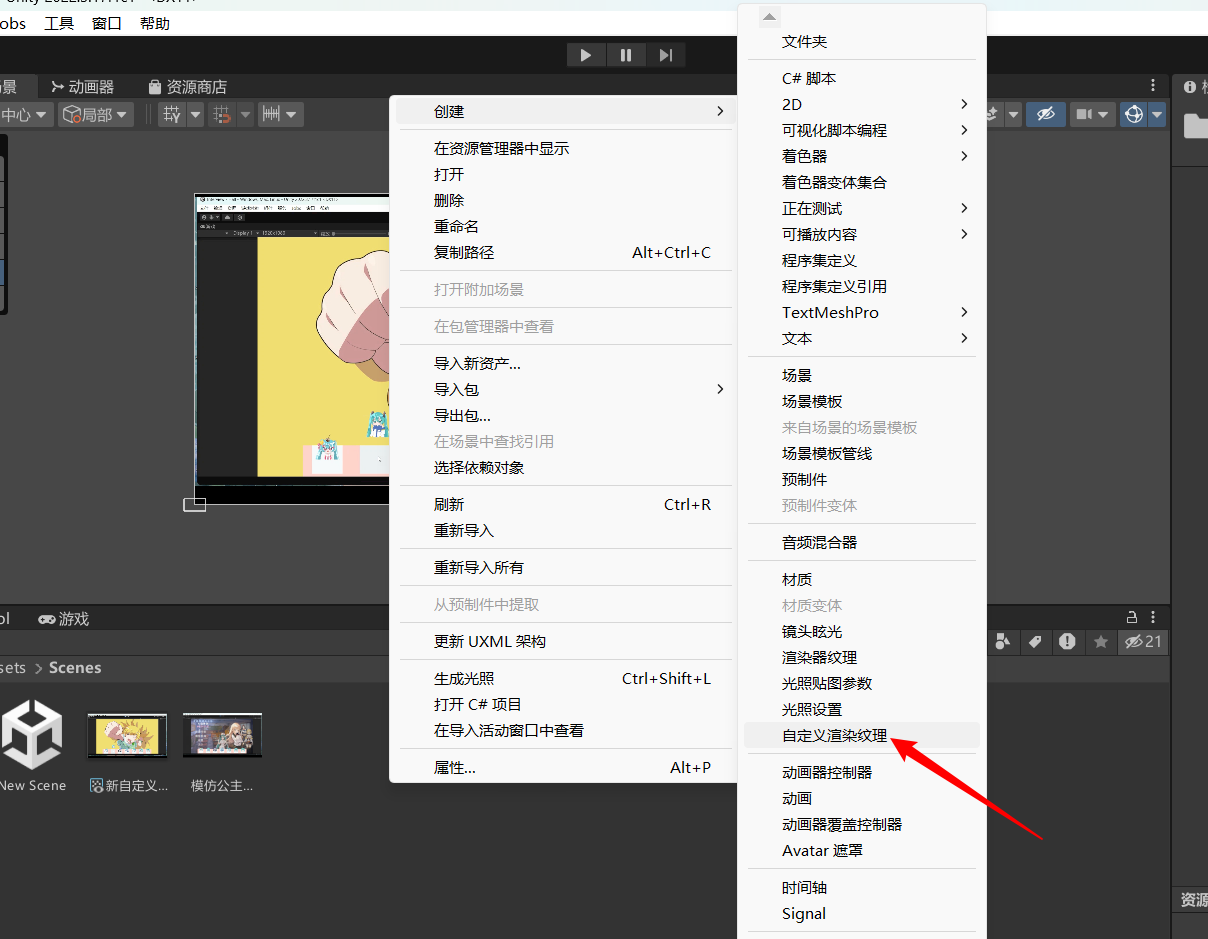Click the search by label tag icon
The image size is (1208, 939).
[1035, 642]
